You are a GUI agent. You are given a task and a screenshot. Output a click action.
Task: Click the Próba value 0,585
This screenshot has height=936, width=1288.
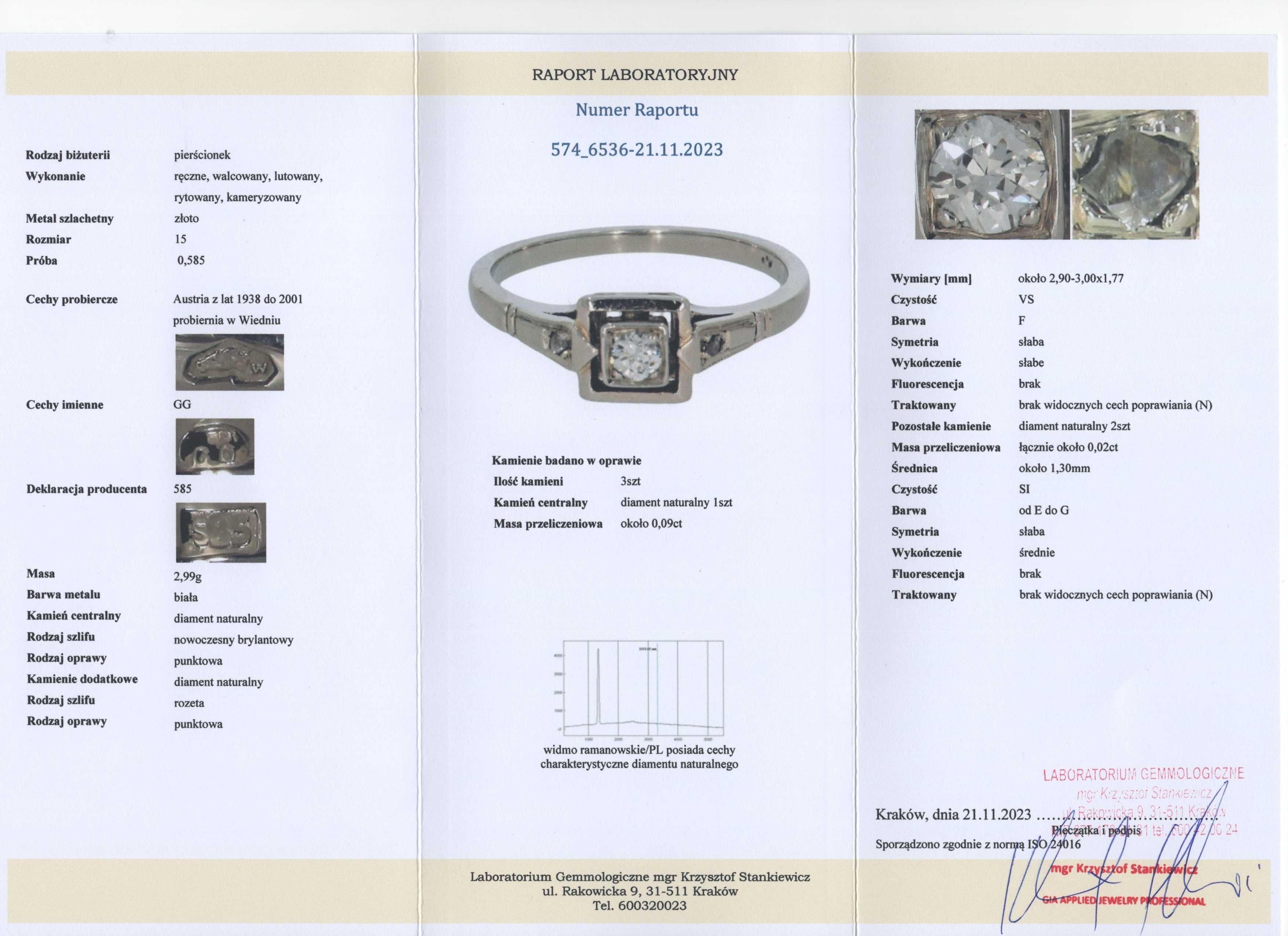pyautogui.click(x=191, y=260)
